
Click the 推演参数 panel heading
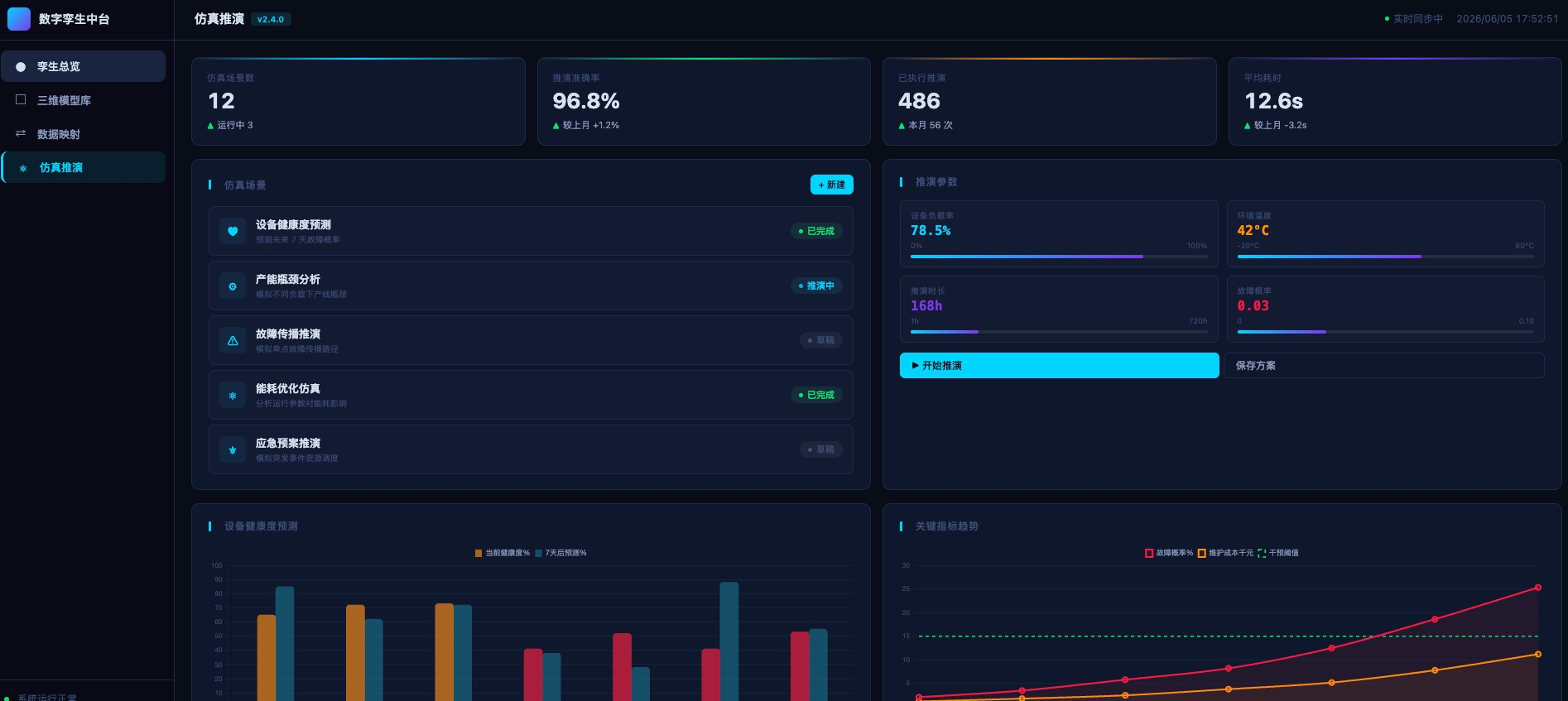pos(936,182)
